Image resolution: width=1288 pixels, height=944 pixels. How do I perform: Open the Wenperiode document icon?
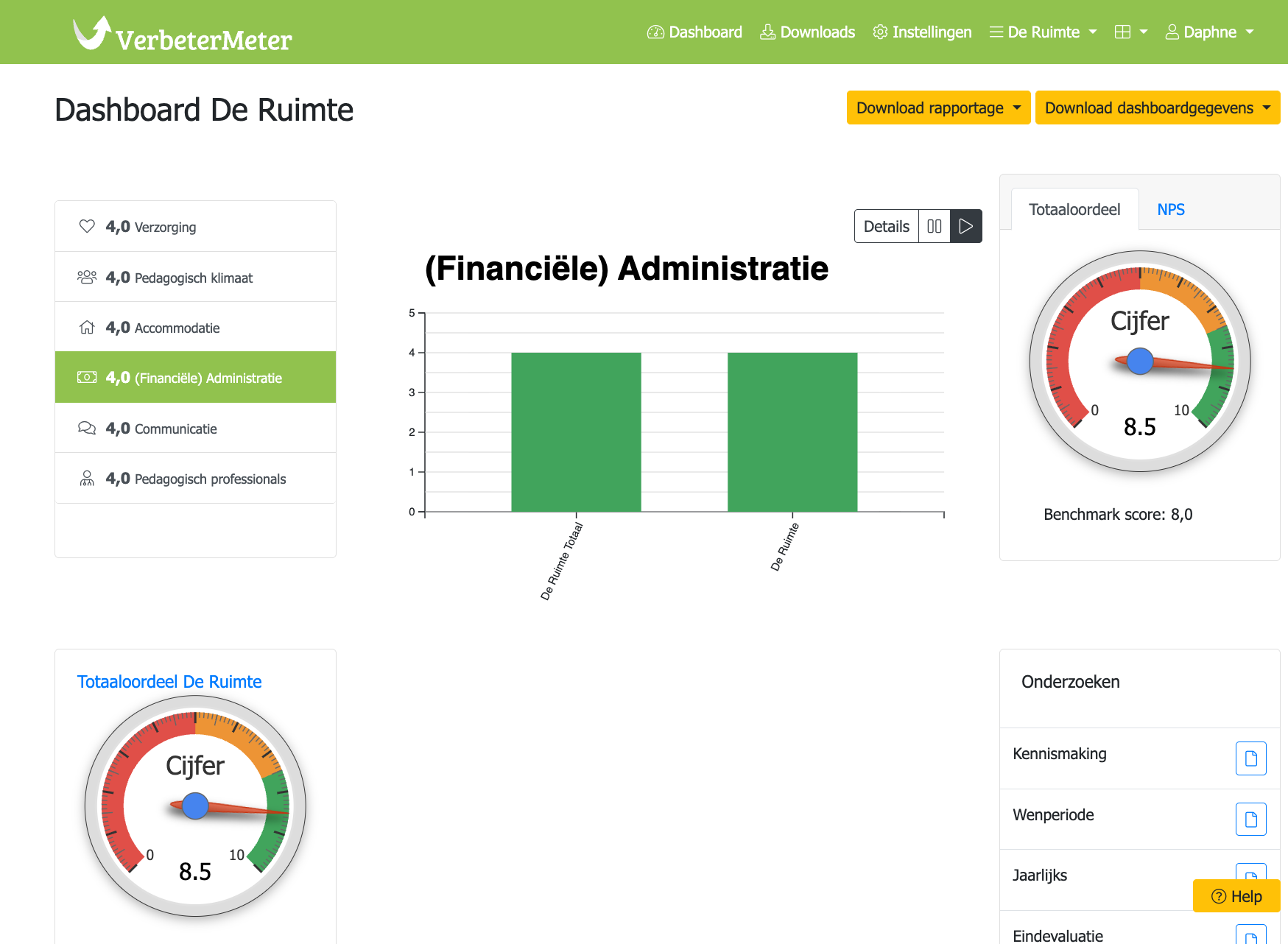coord(1250,820)
